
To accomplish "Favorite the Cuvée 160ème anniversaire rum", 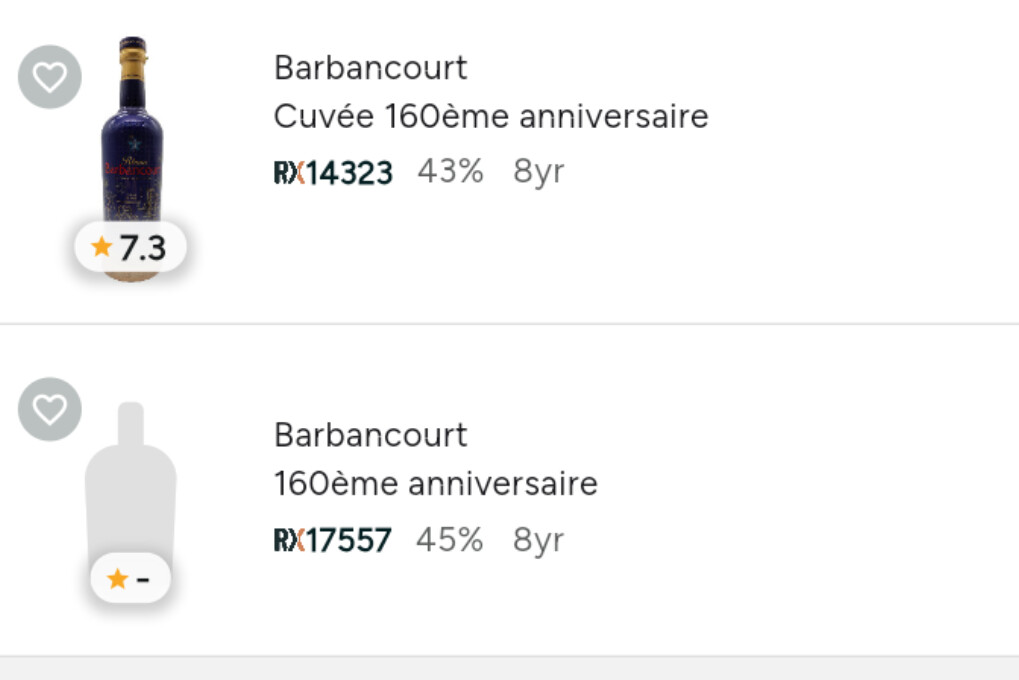I will click(x=49, y=77).
